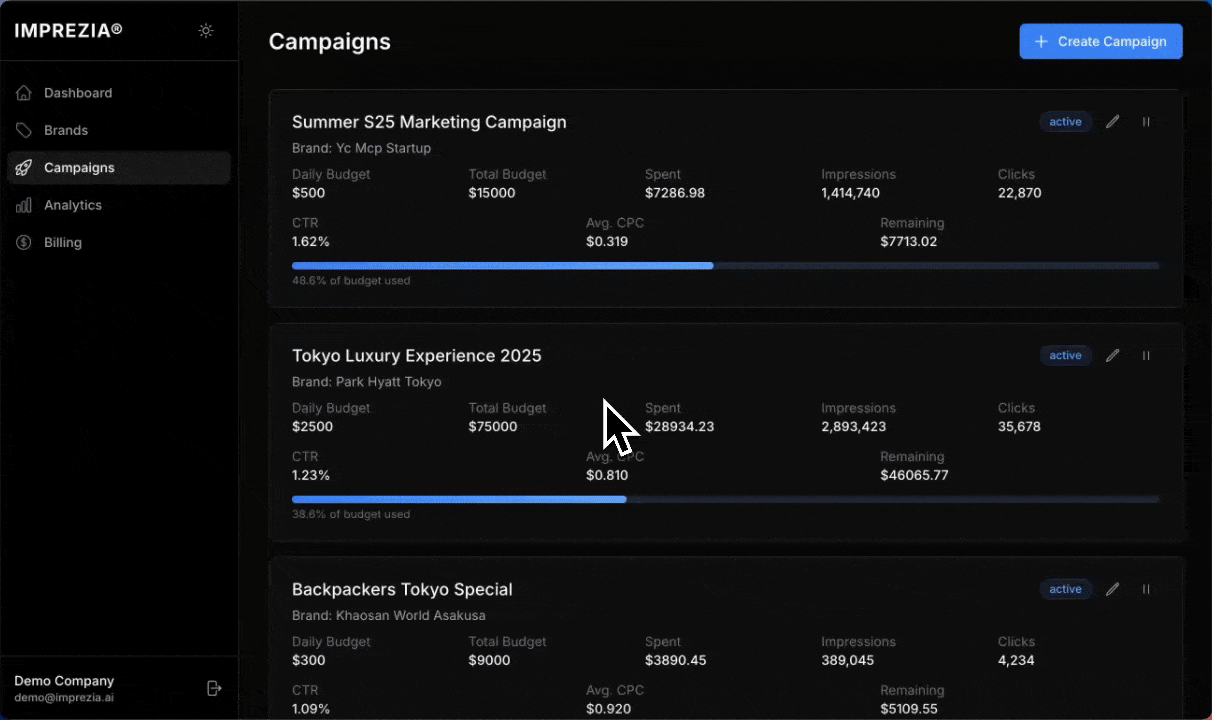Screen dimensions: 1212x720
Task: Click active badge on Backpackers Tokyo Special
Action: click(1065, 590)
